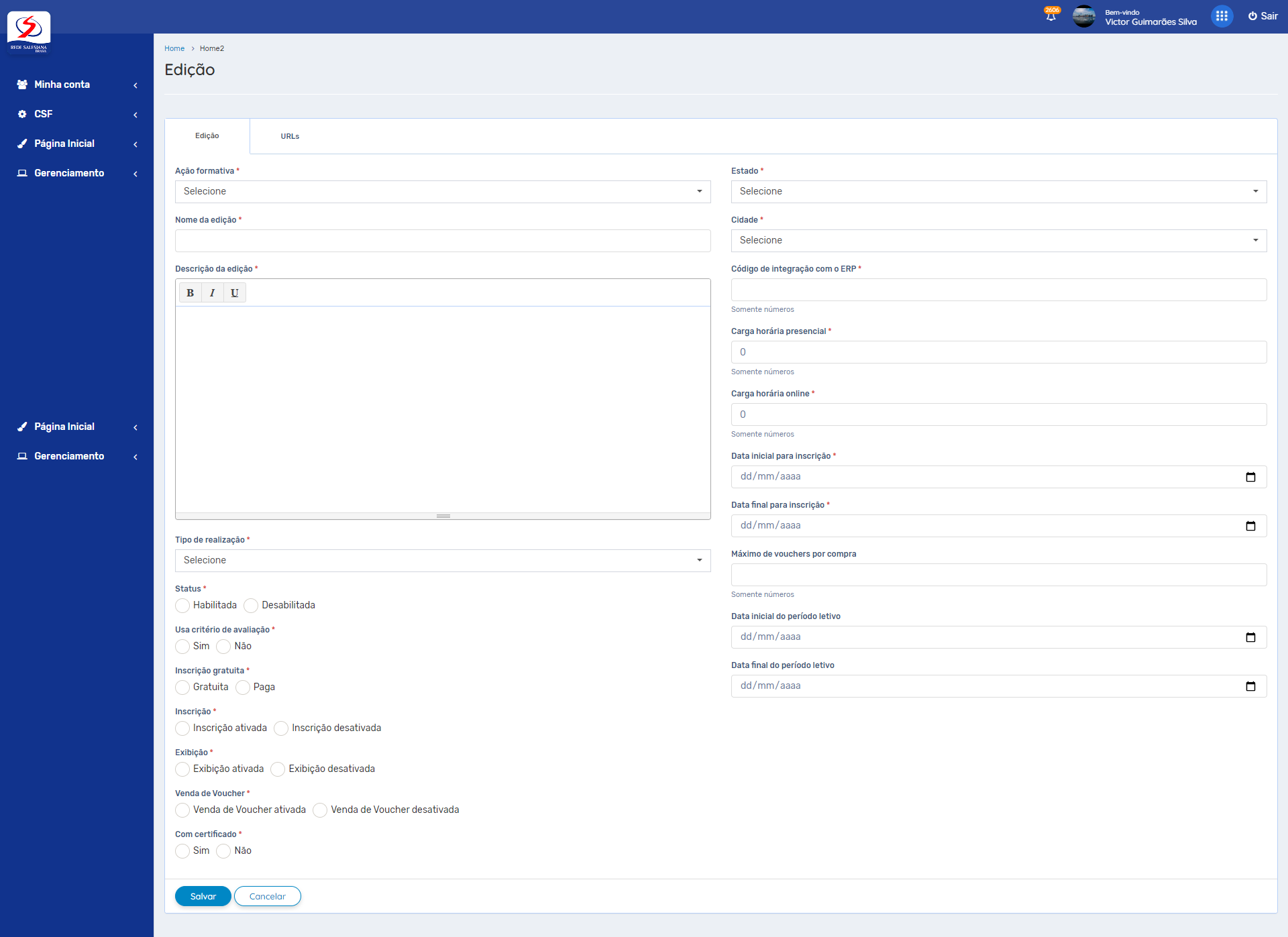This screenshot has height=937, width=1288.
Task: Enable Venda de Voucher ativada
Action: (x=182, y=810)
